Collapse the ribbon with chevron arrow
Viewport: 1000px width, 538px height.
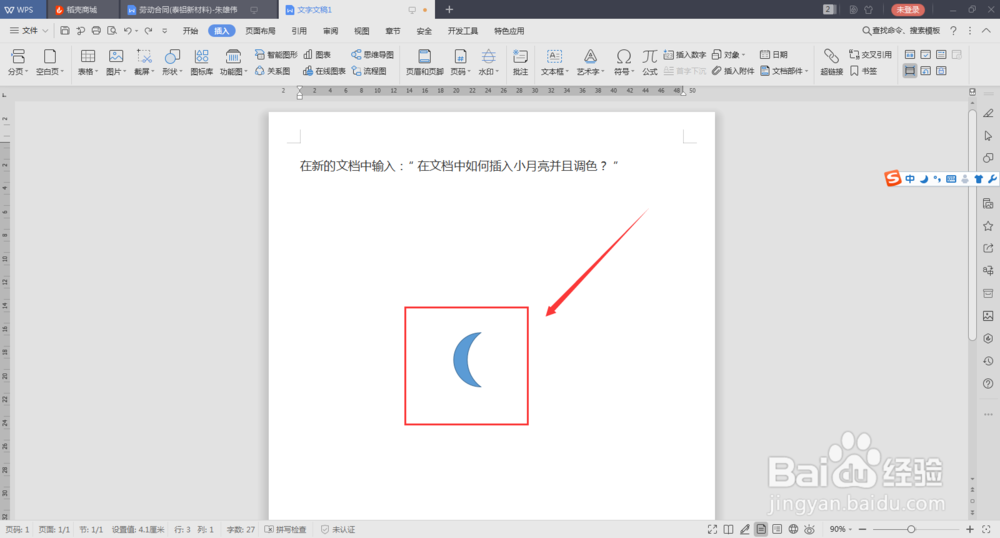tap(986, 31)
